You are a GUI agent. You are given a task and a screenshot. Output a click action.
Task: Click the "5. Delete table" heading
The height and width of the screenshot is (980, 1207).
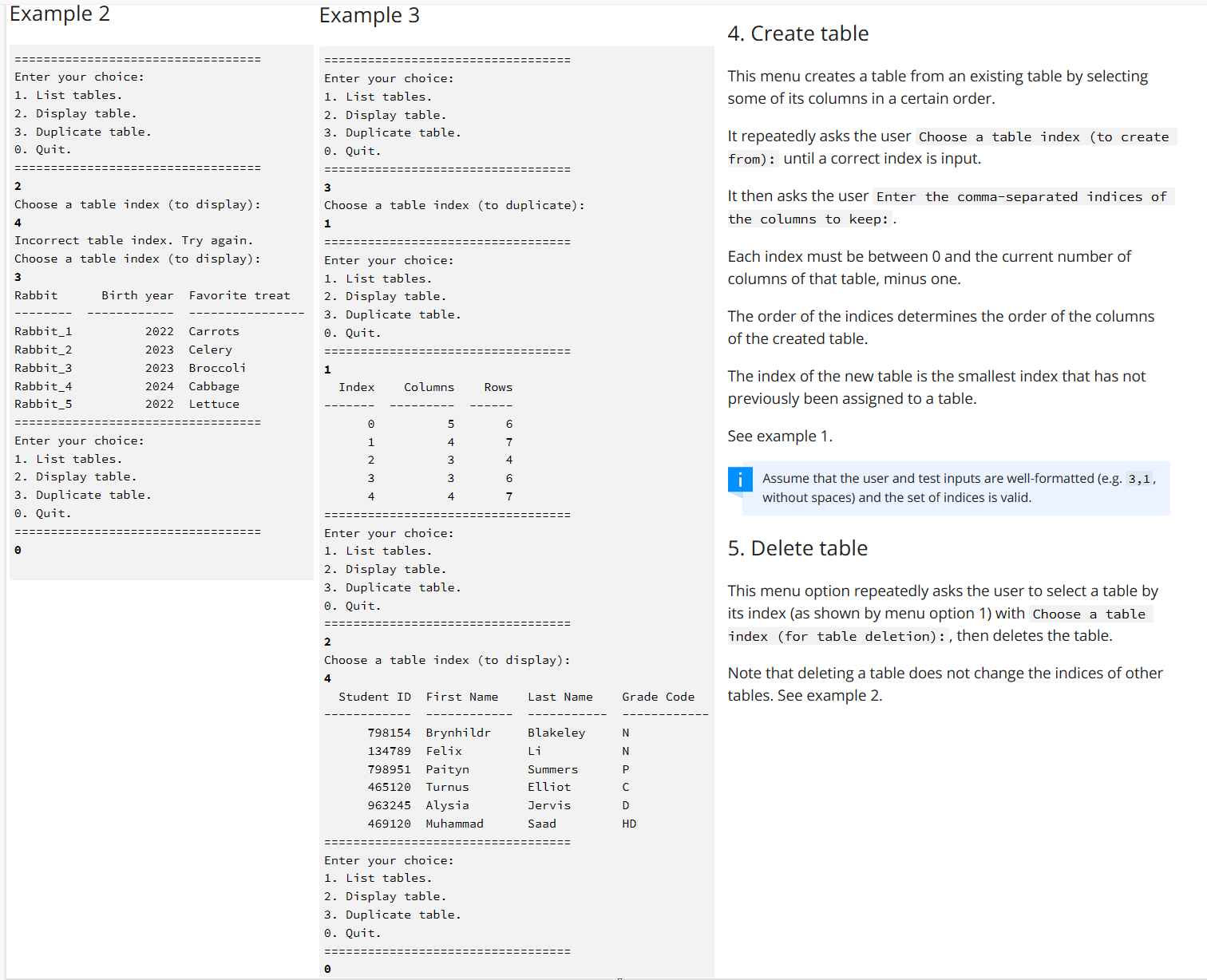[x=797, y=548]
